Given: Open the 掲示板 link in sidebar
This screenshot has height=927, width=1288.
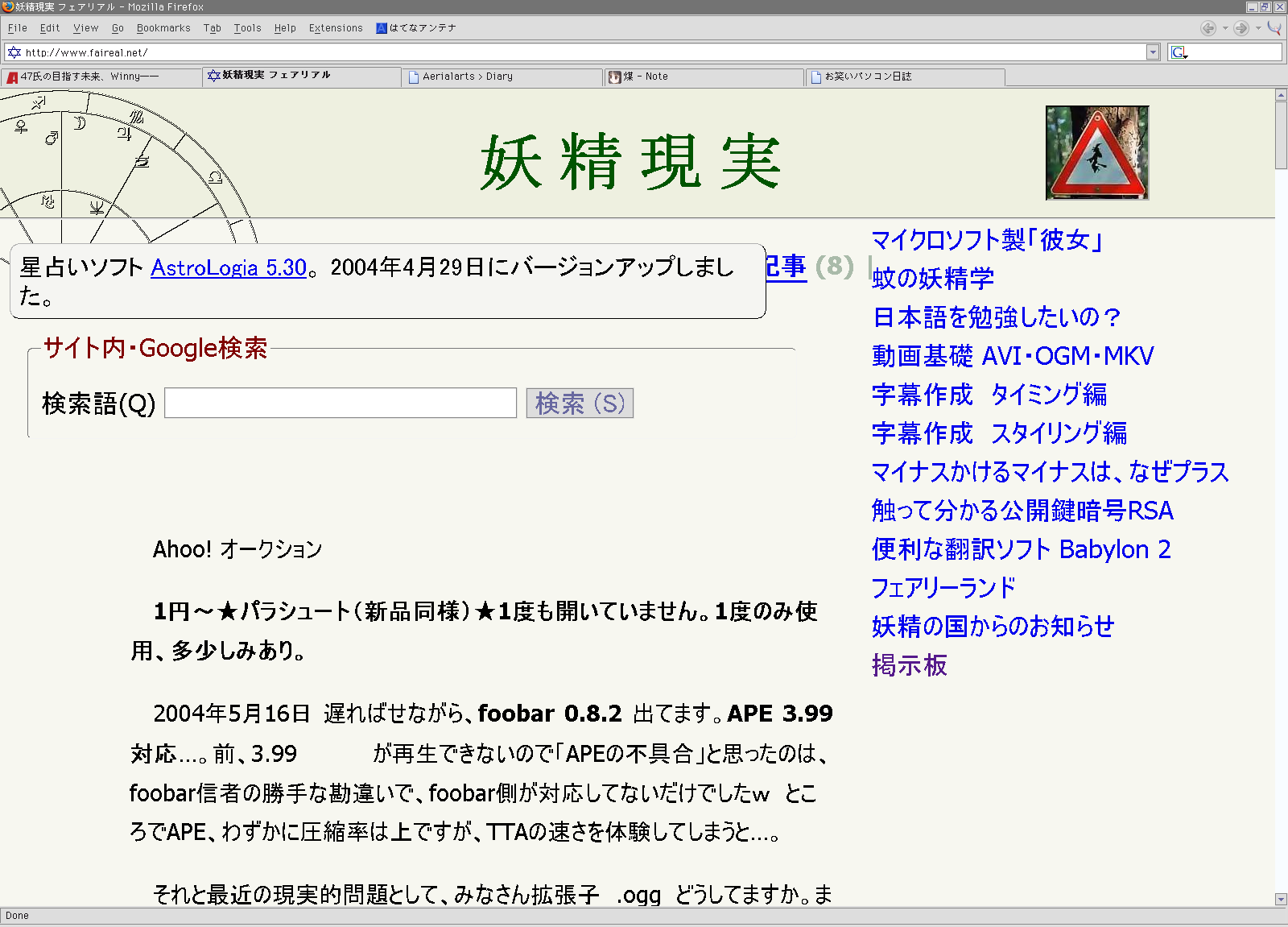Looking at the screenshot, I should pyautogui.click(x=909, y=665).
